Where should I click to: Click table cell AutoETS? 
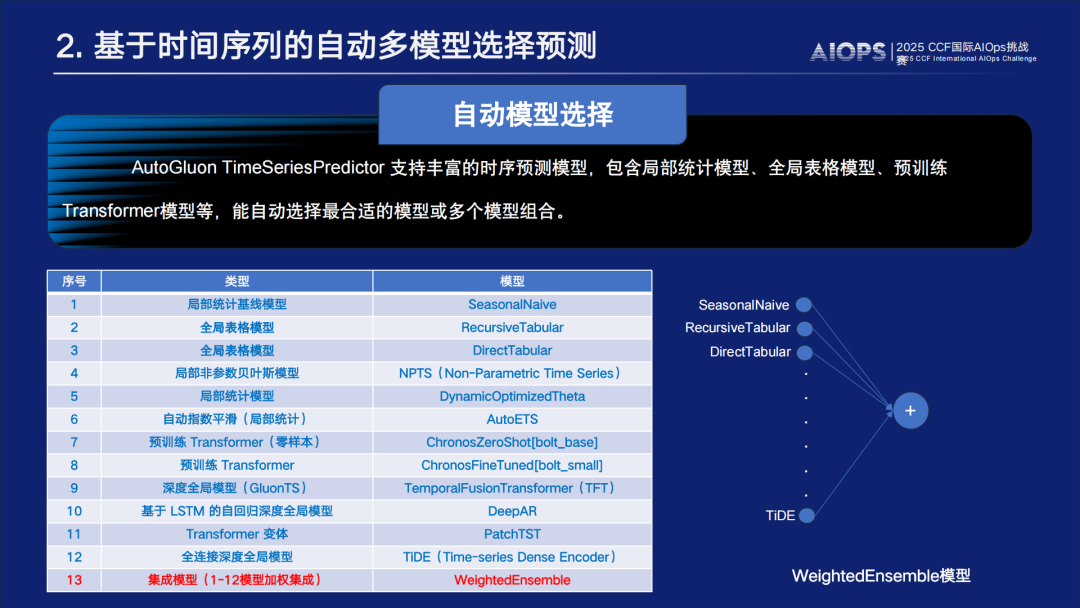512,419
